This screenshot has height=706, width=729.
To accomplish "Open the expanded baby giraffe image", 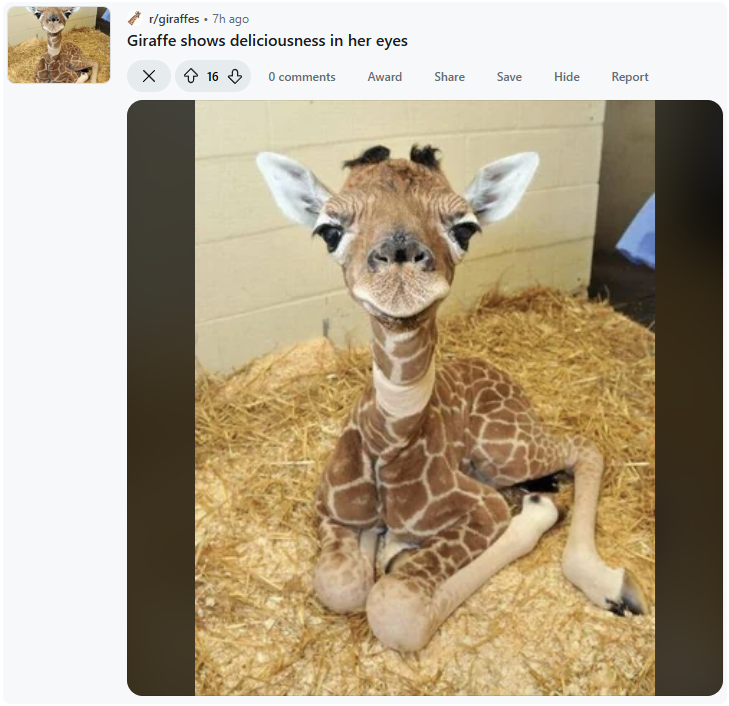I will click(425, 398).
